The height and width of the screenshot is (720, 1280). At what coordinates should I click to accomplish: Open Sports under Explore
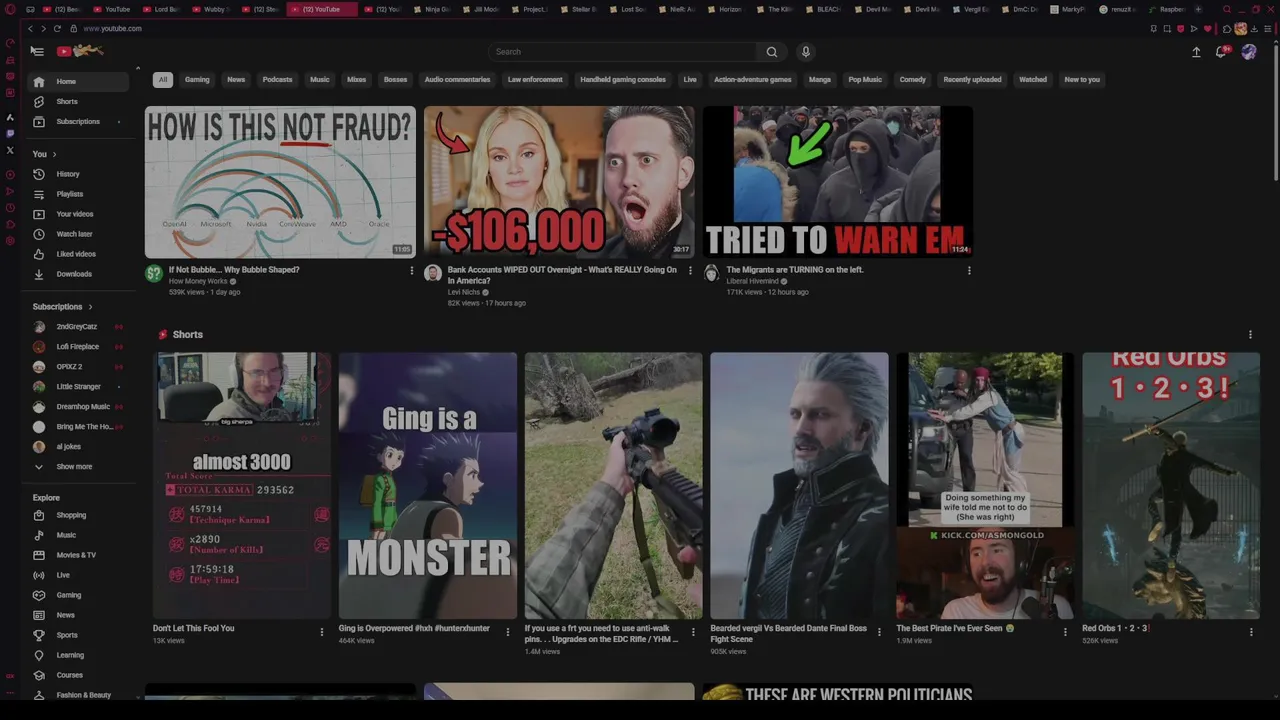80,635
